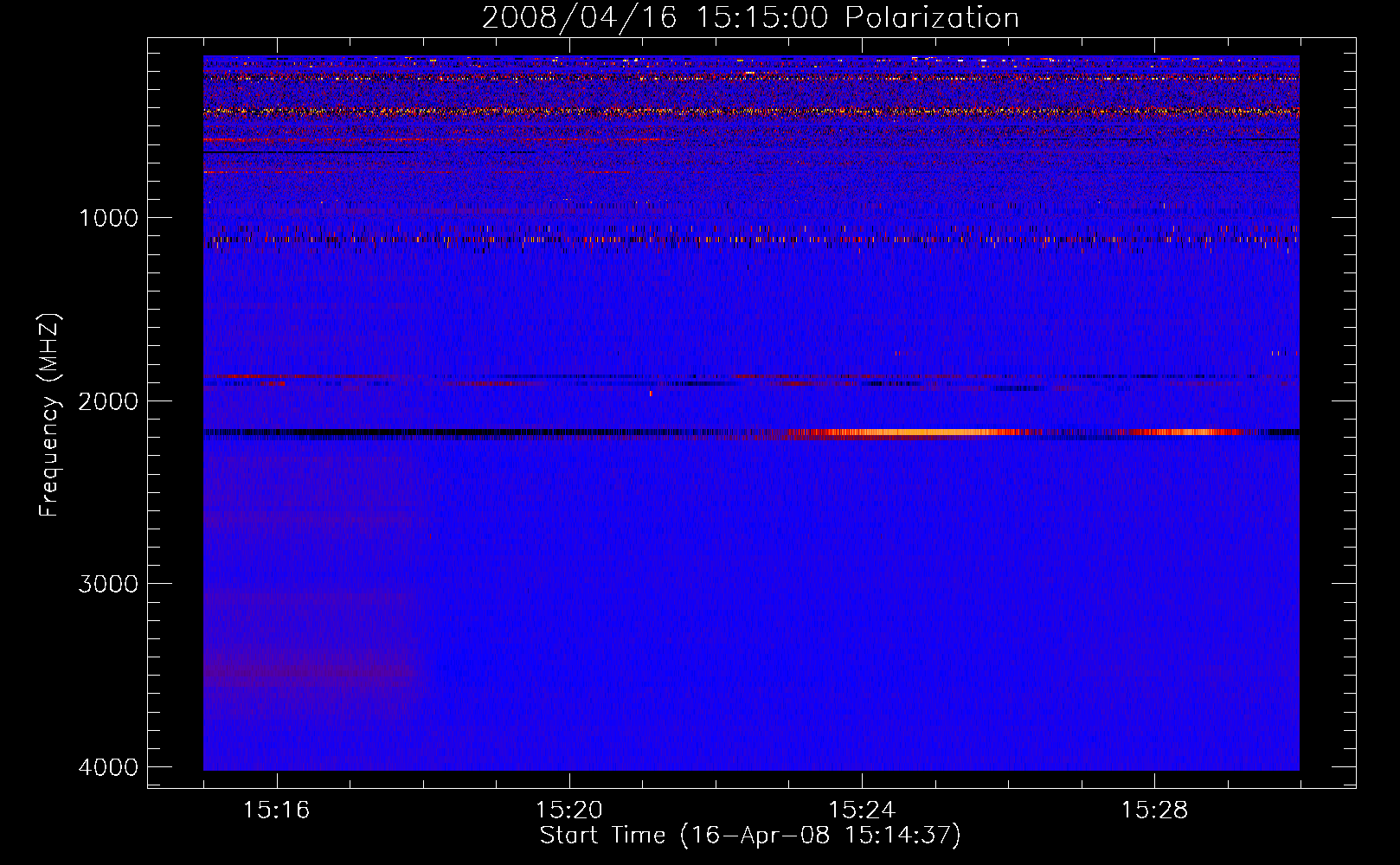Click the 3000 frequency tick label
The width and height of the screenshot is (1400, 865).
[108, 583]
